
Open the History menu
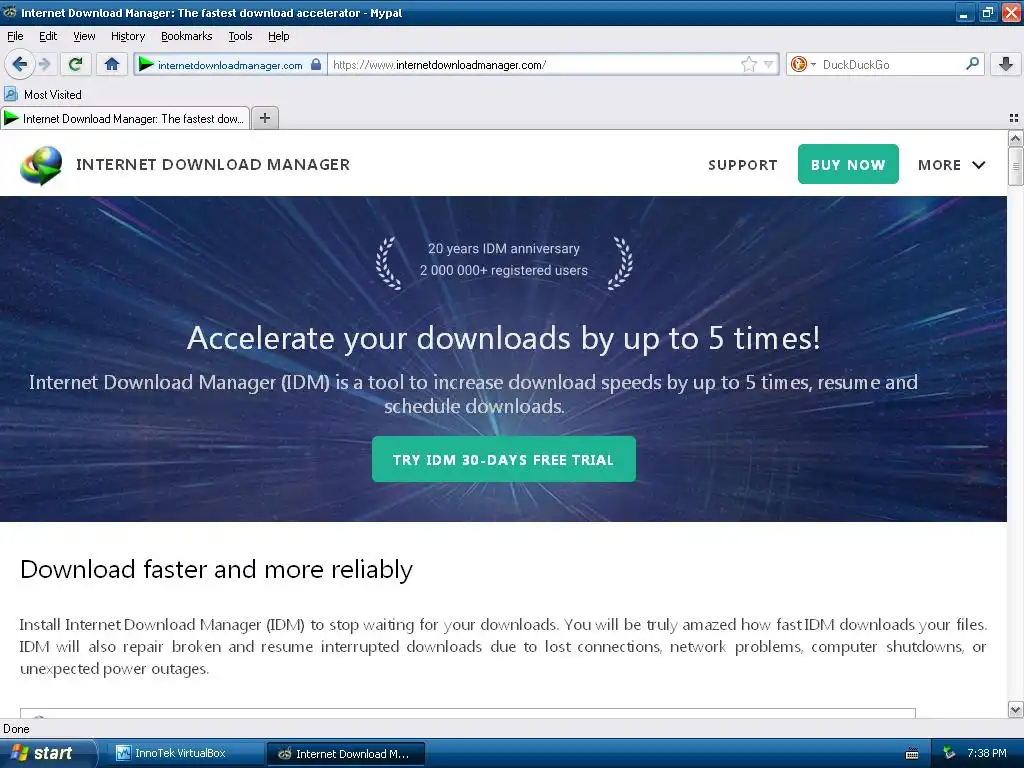pos(128,36)
